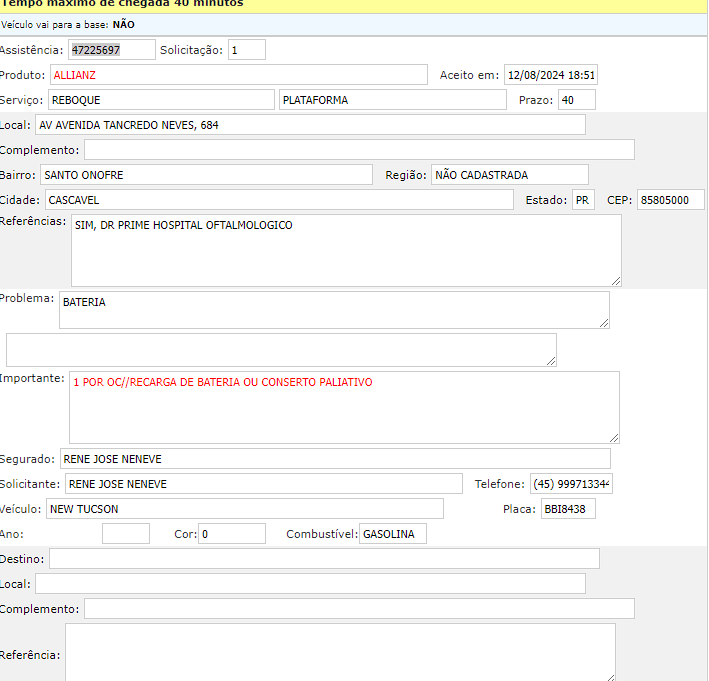
Task: Focus the Estado field with PR
Action: pos(583,200)
